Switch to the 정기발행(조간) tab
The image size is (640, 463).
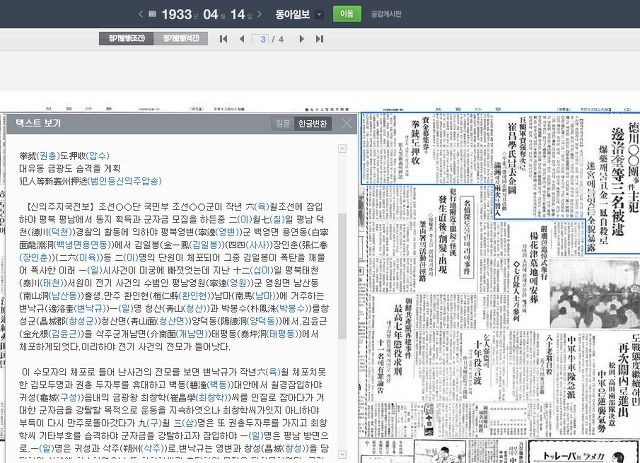tap(126, 38)
